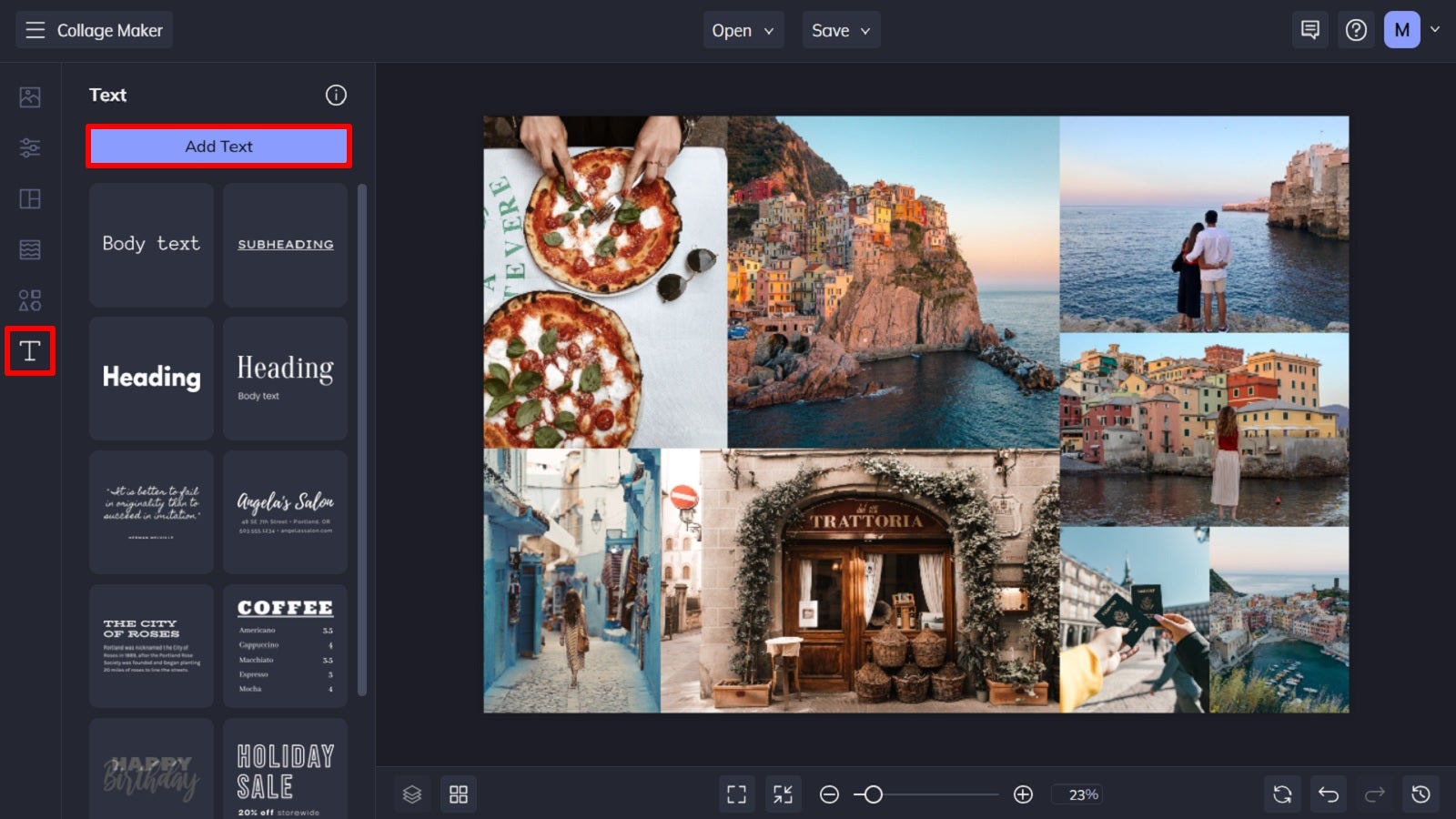Viewport: 1456px width, 819px height.
Task: Open the hamburger menu next to Collage Maker
Action: pyautogui.click(x=35, y=29)
